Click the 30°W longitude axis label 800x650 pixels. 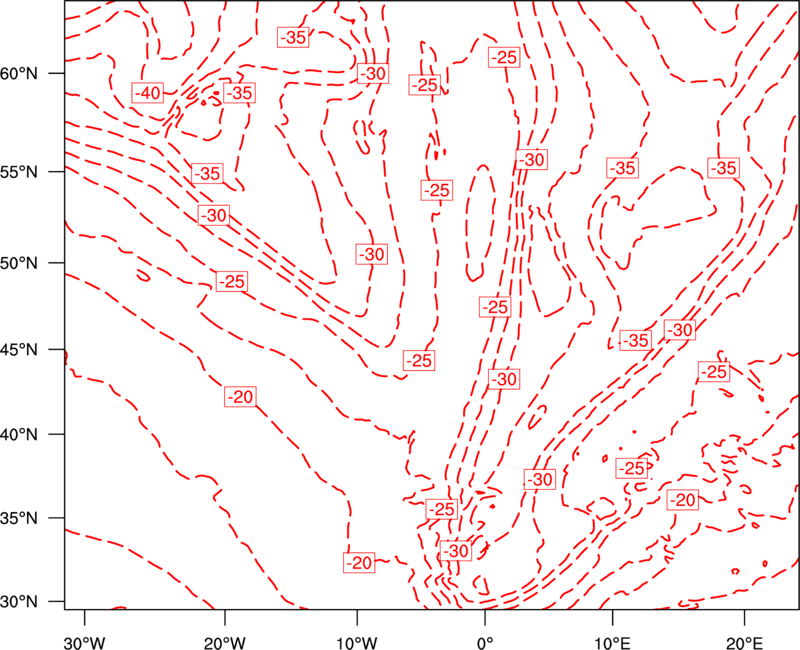point(85,642)
